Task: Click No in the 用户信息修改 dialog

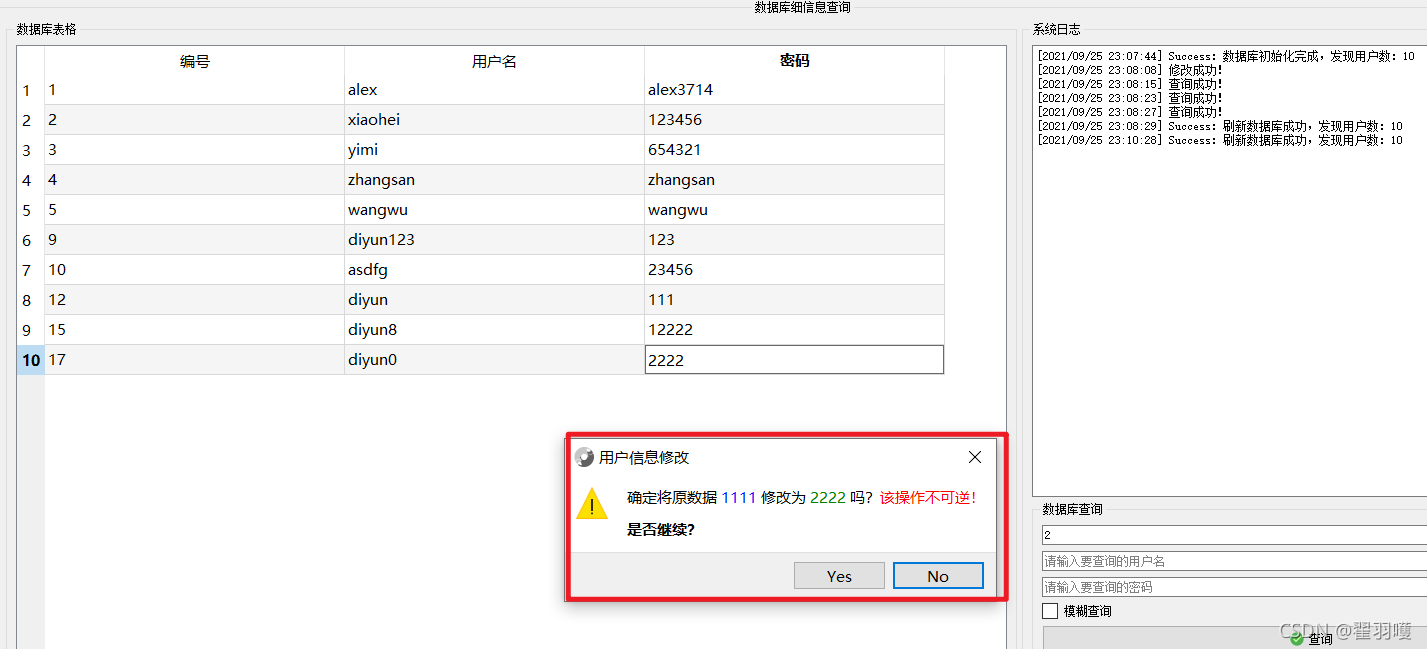Action: [x=938, y=576]
